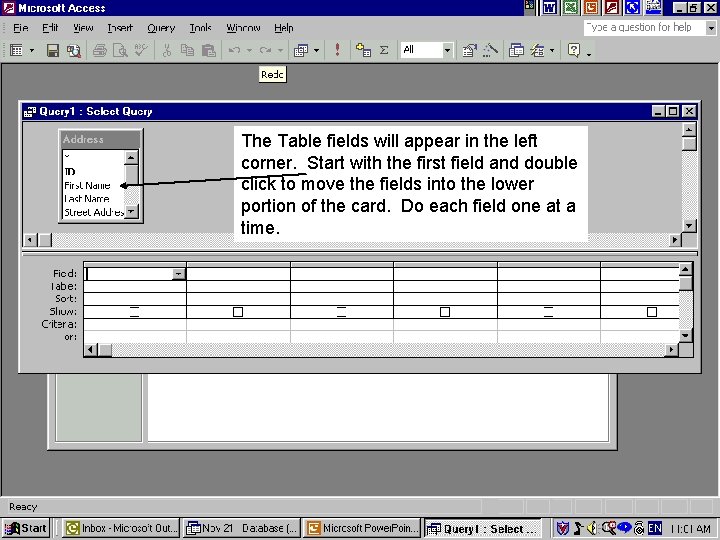Open the View menu
This screenshot has width=720, height=540.
click(83, 28)
